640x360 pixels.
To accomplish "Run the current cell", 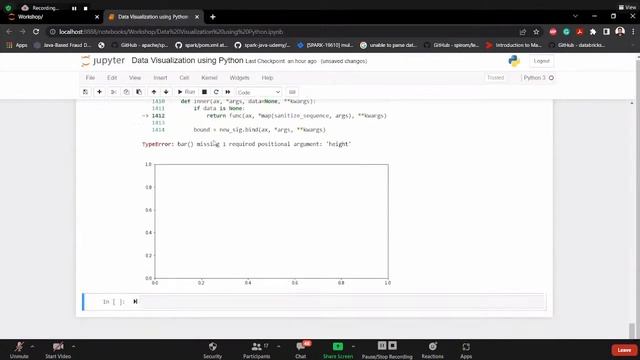I will point(187,92).
